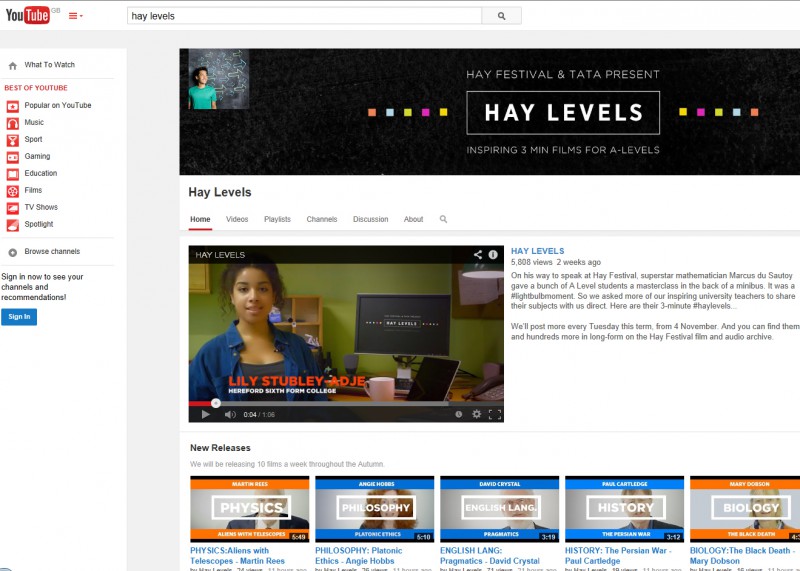Open the Browse channels link
This screenshot has width=800, height=571.
click(x=52, y=251)
